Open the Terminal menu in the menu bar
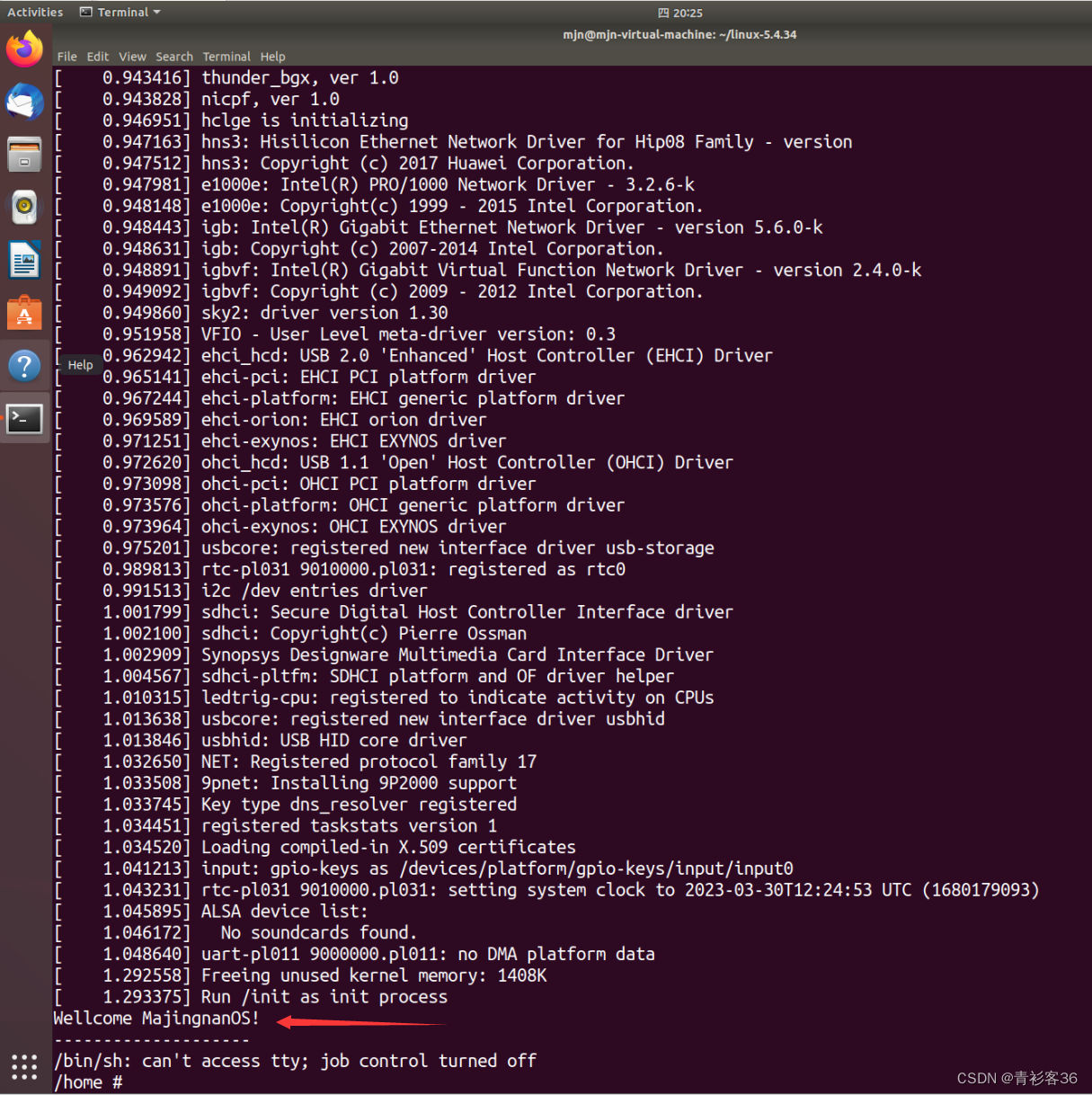1092x1095 pixels. pos(226,57)
